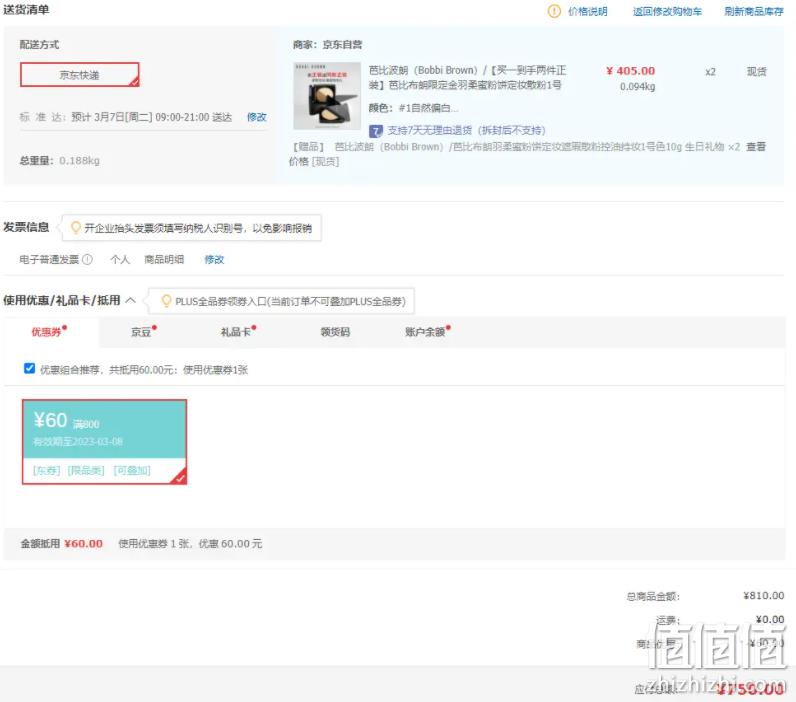Select the 优惠券 tab
This screenshot has width=796, height=702.
point(49,331)
